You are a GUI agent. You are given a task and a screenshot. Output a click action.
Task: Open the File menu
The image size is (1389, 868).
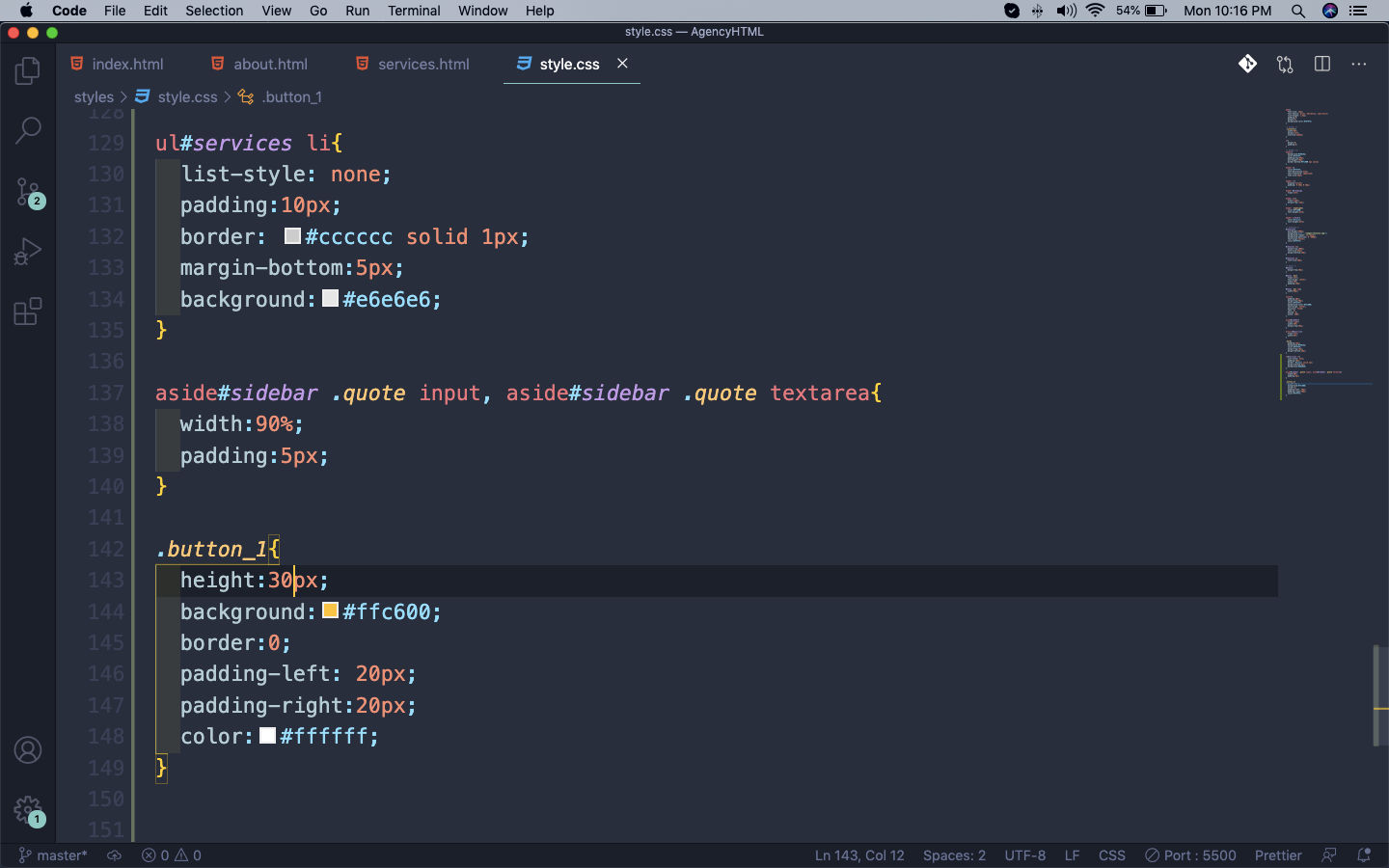115,11
